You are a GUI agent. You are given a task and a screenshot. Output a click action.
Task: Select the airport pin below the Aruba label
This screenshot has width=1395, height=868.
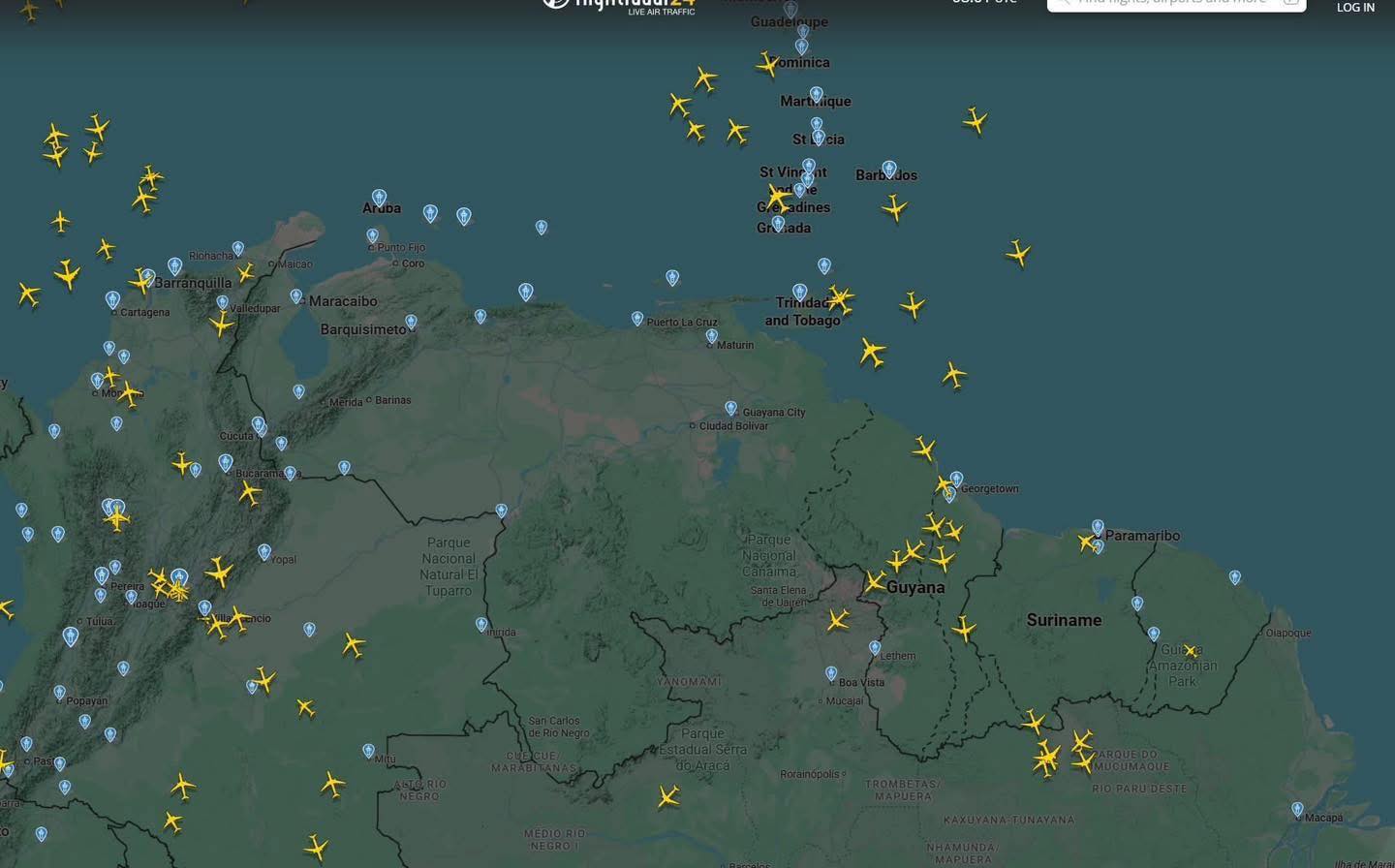tap(372, 235)
